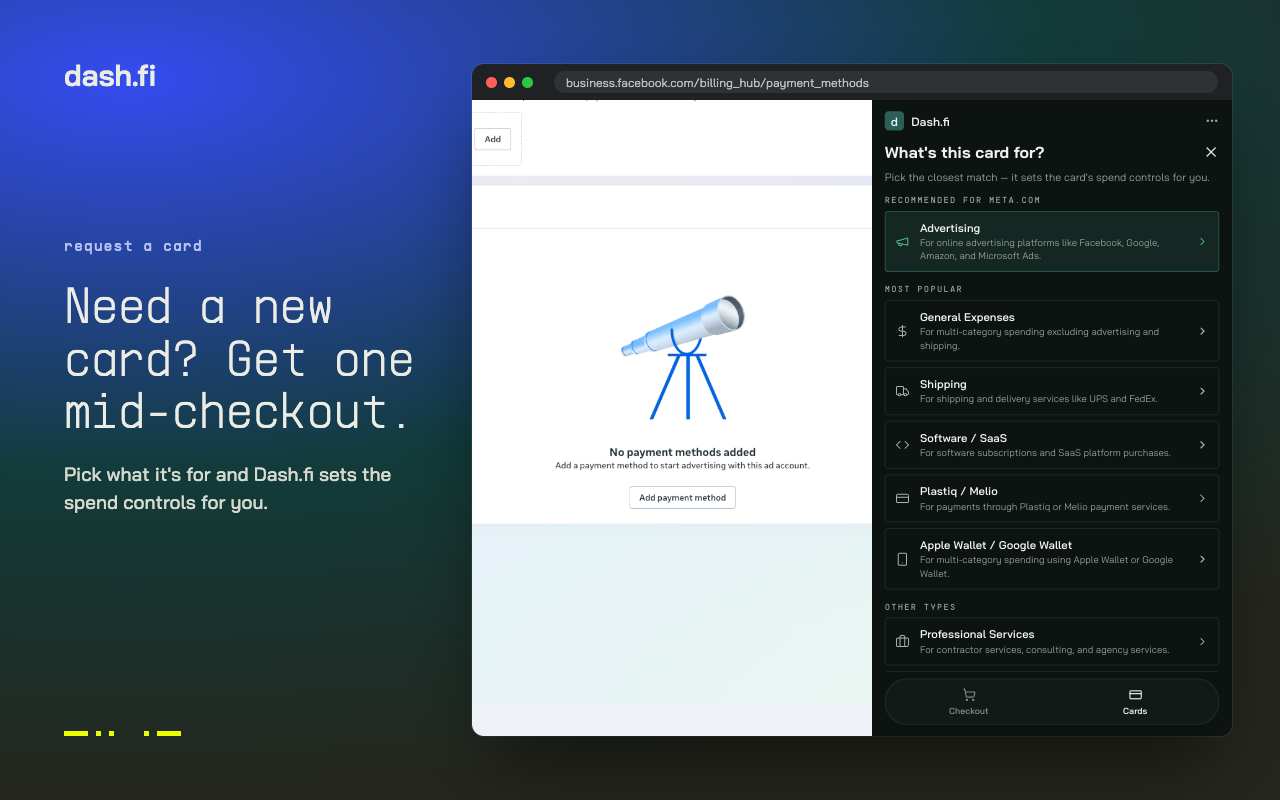Screen dimensions: 1280x800
Task: Click the phone Apple Wallet / Google Wallet icon
Action: [902, 559]
